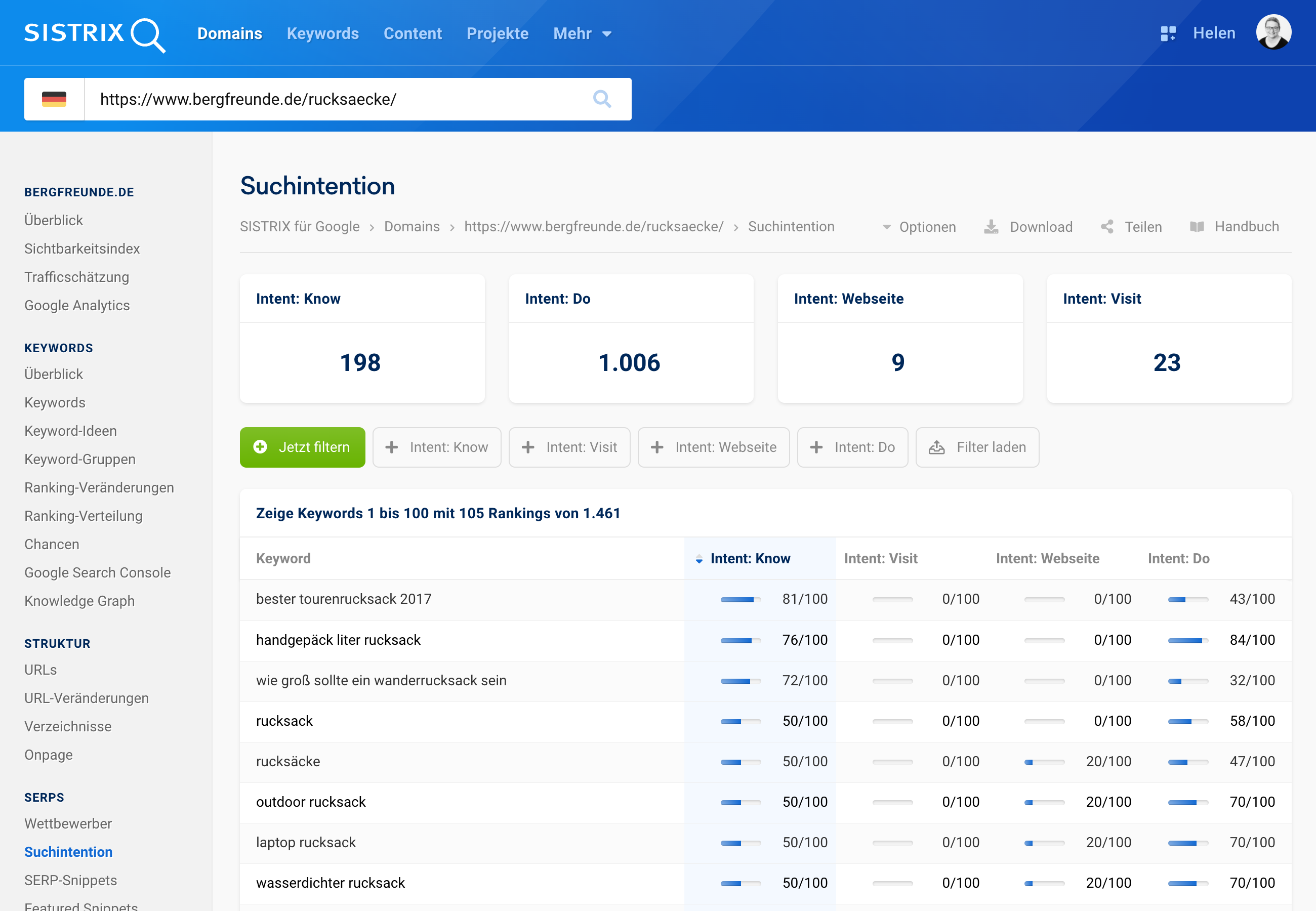
Task: Click the SISTRIX für Google breadcrumb
Action: pyautogui.click(x=300, y=227)
